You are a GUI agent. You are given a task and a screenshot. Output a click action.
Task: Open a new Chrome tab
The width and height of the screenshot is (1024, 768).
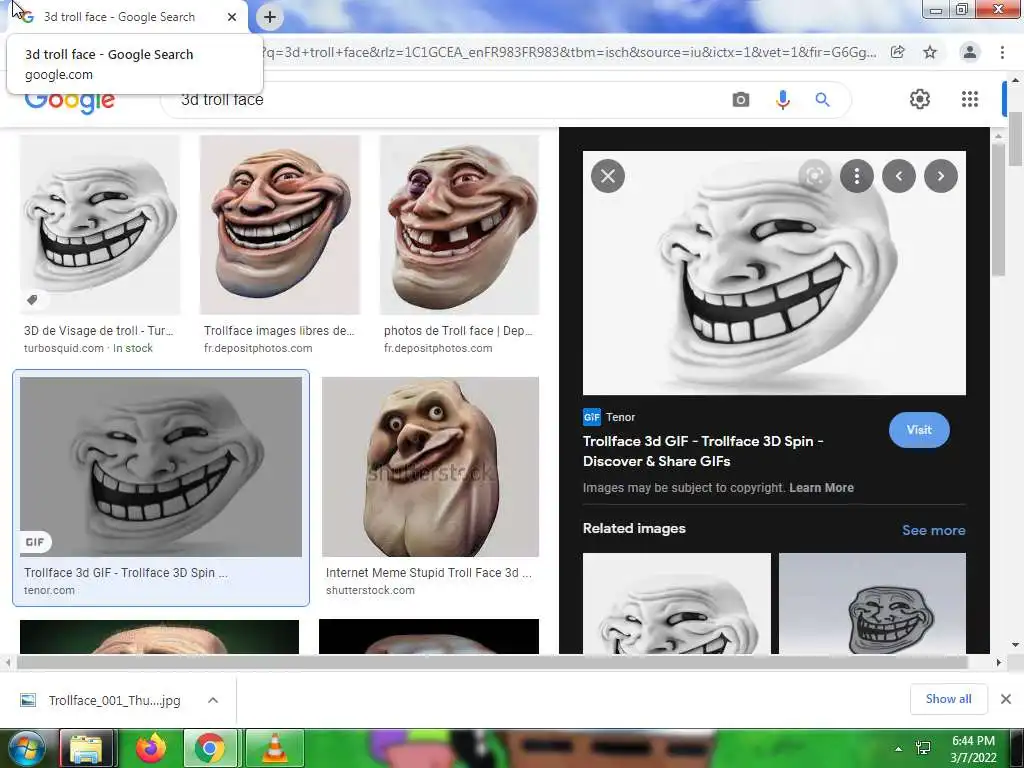tap(270, 17)
